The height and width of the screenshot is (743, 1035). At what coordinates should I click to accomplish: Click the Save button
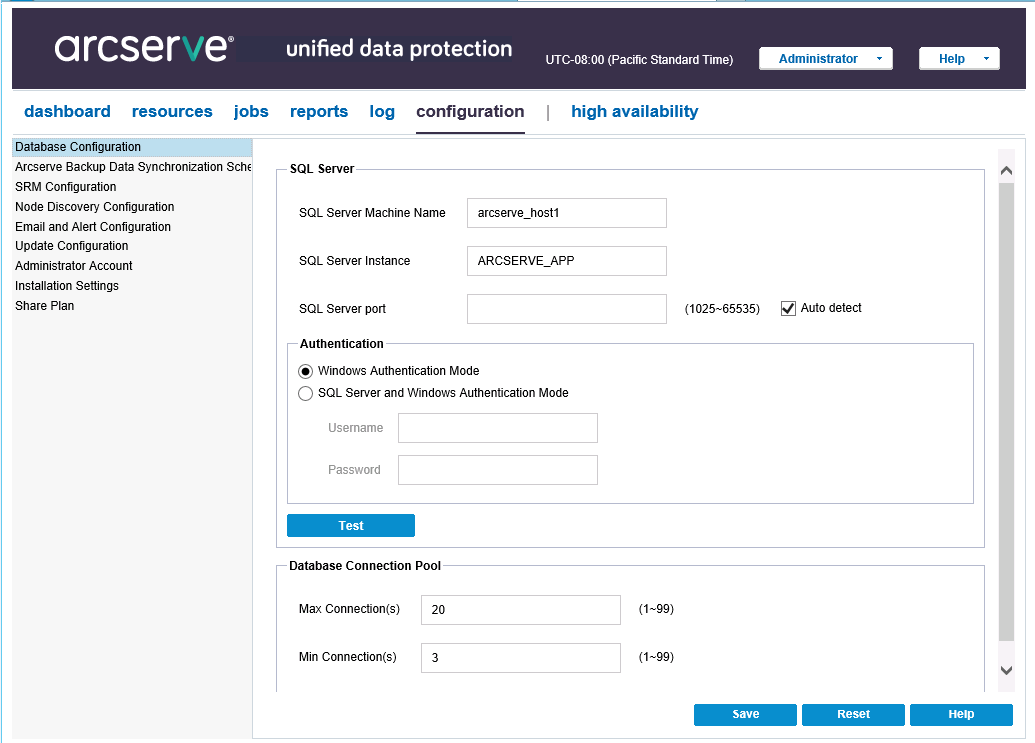tap(745, 715)
